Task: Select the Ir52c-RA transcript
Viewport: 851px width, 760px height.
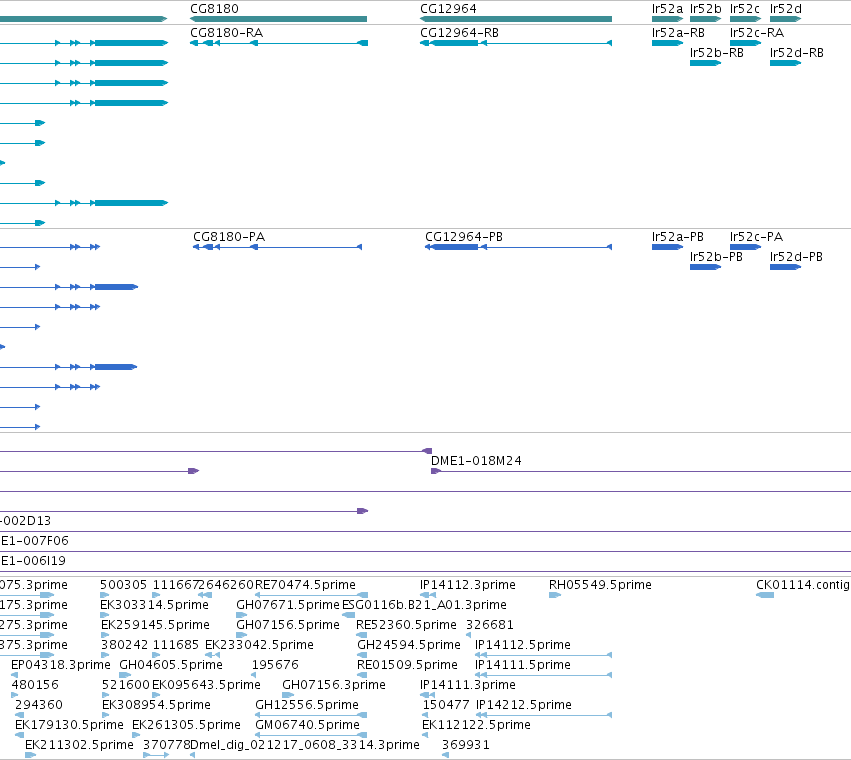Action: click(x=746, y=43)
